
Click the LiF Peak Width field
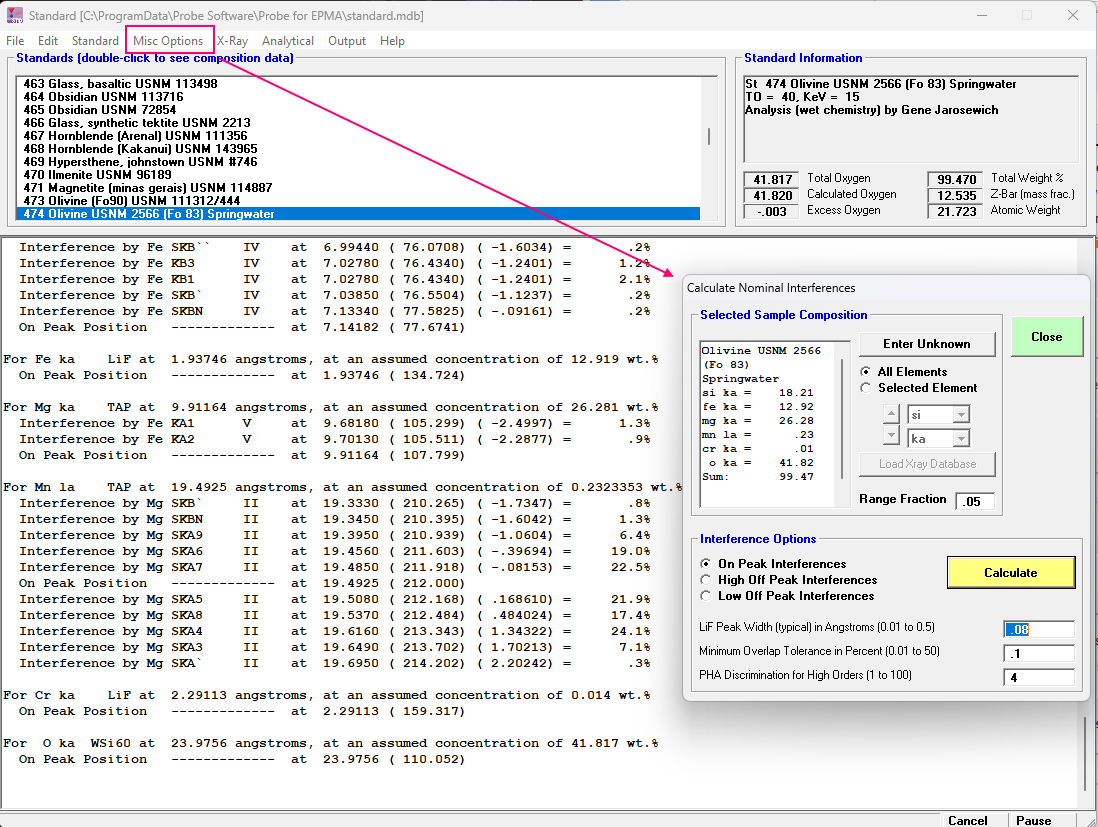point(1038,630)
